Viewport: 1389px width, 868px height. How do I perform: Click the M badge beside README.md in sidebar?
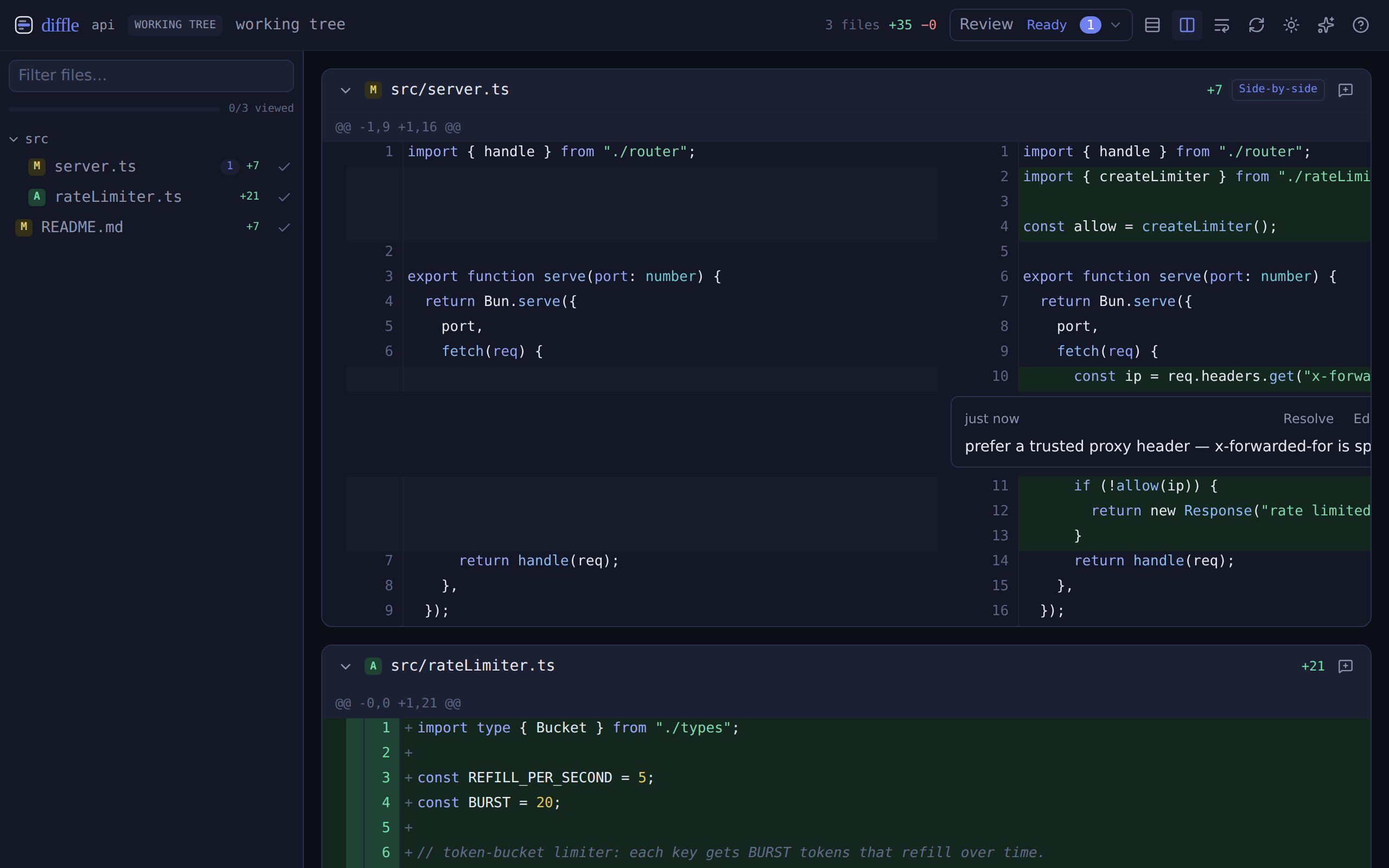point(23,227)
